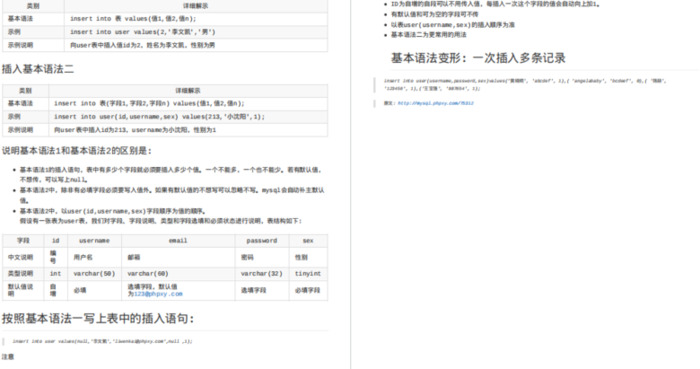Open the 123@phpxy.com email link
Image resolution: width=700 pixels, height=369 pixels.
[158, 294]
